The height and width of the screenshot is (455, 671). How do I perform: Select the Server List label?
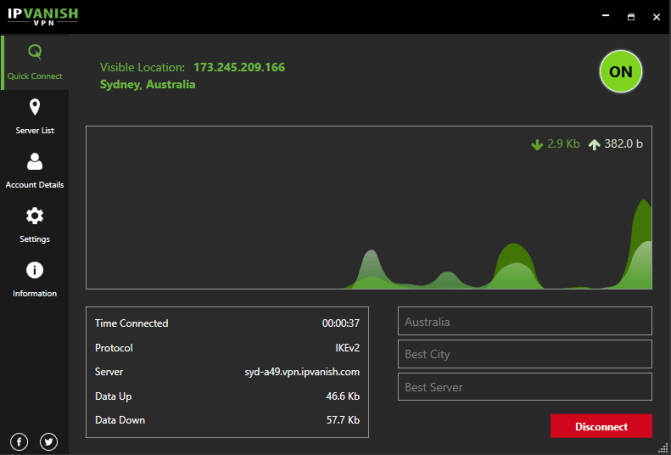tap(35, 130)
